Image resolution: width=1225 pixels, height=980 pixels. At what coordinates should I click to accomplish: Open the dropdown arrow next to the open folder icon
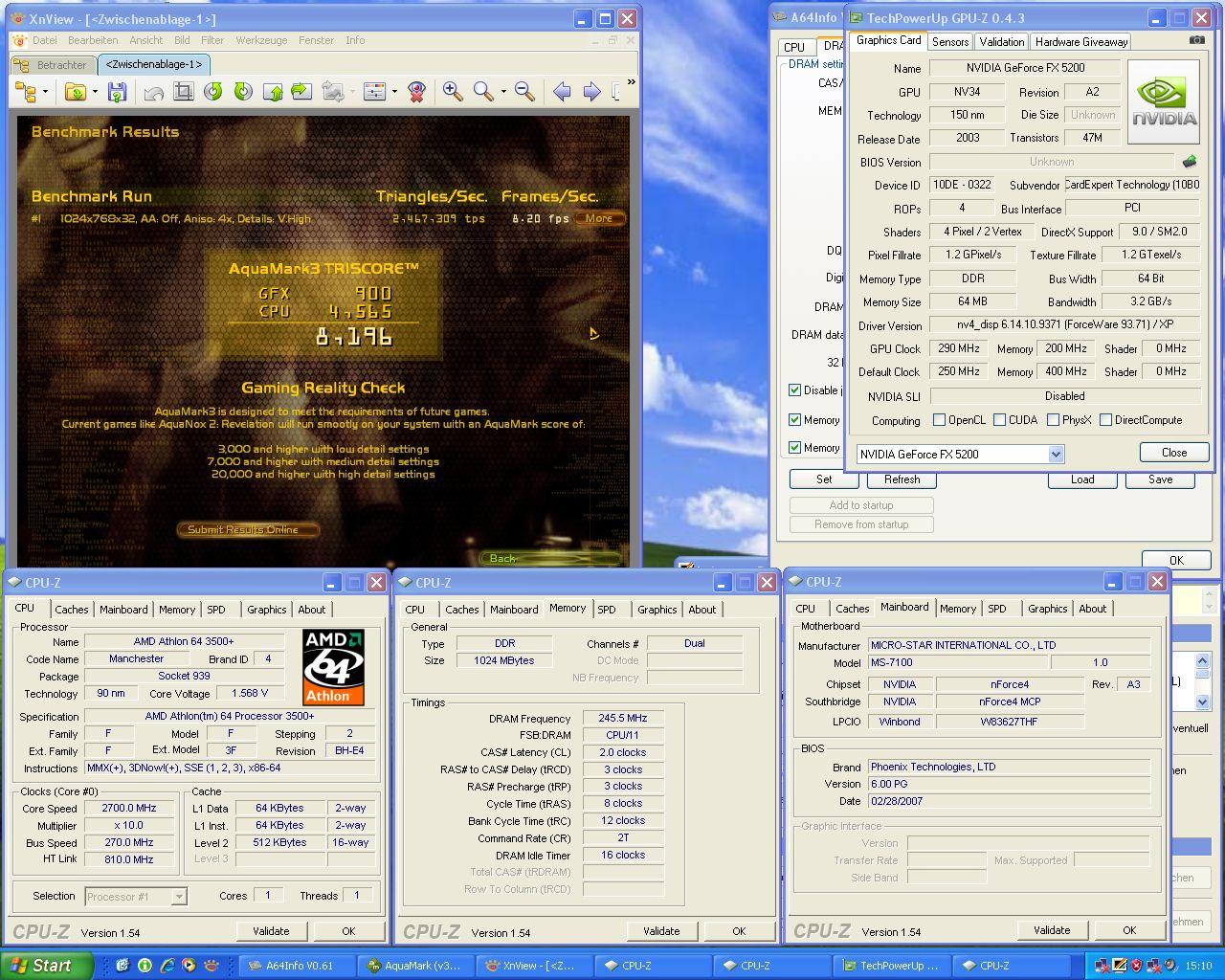click(x=94, y=92)
